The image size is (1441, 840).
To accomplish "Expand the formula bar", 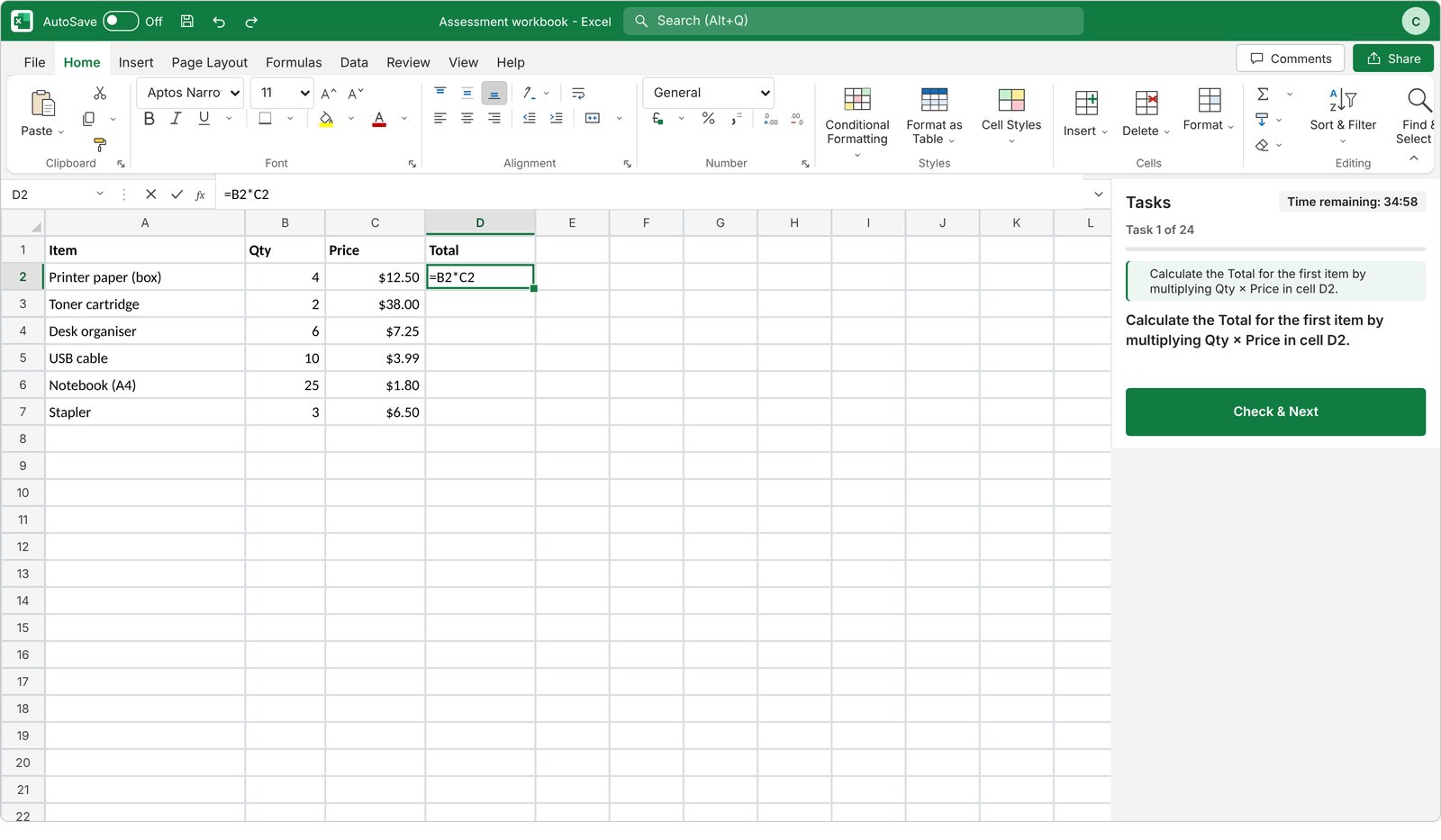I will (1098, 194).
